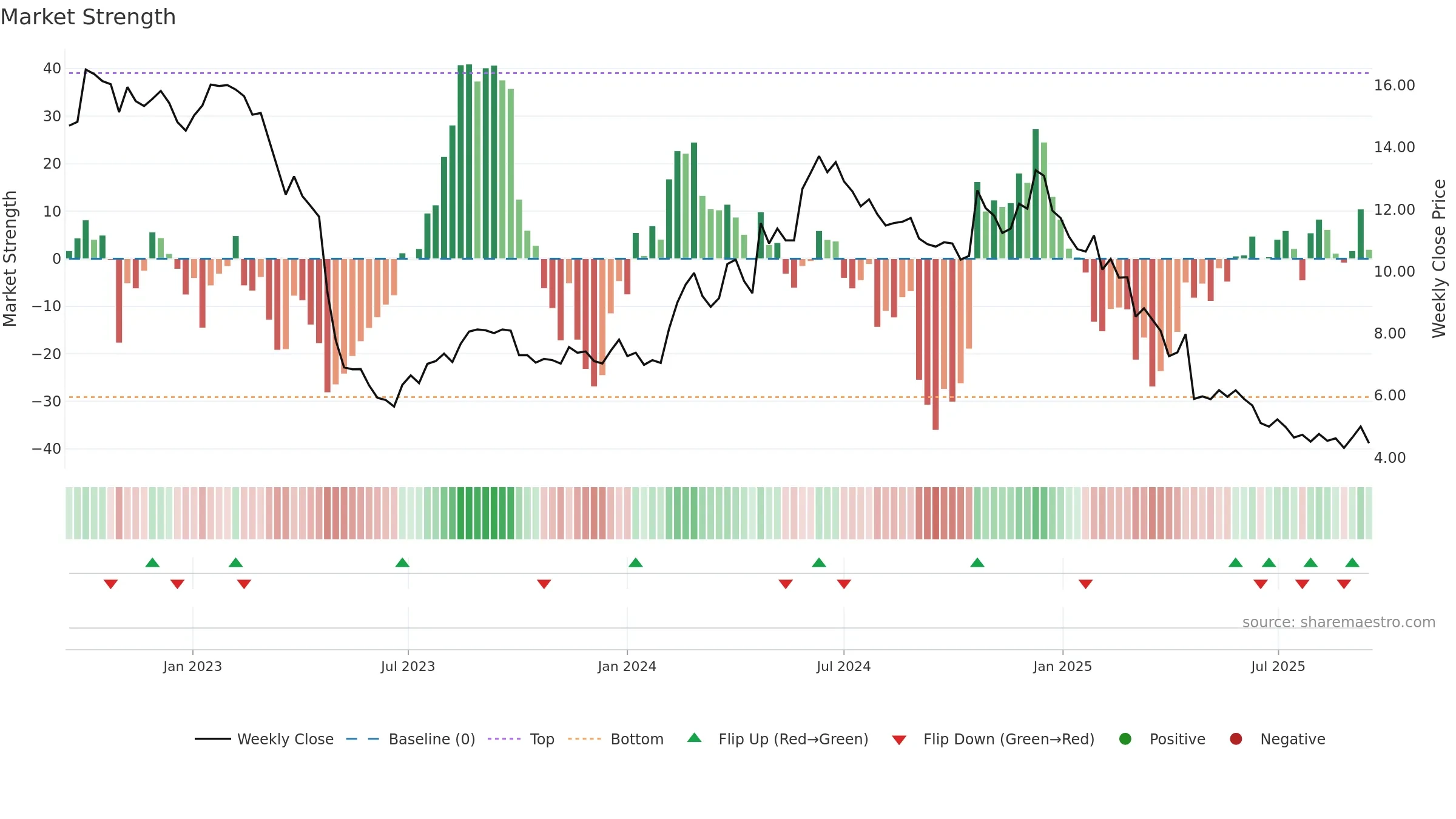This screenshot has height=819, width=1456.
Task: Select the flip-up triangle shortly before Jul 2024
Action: pyautogui.click(x=819, y=562)
